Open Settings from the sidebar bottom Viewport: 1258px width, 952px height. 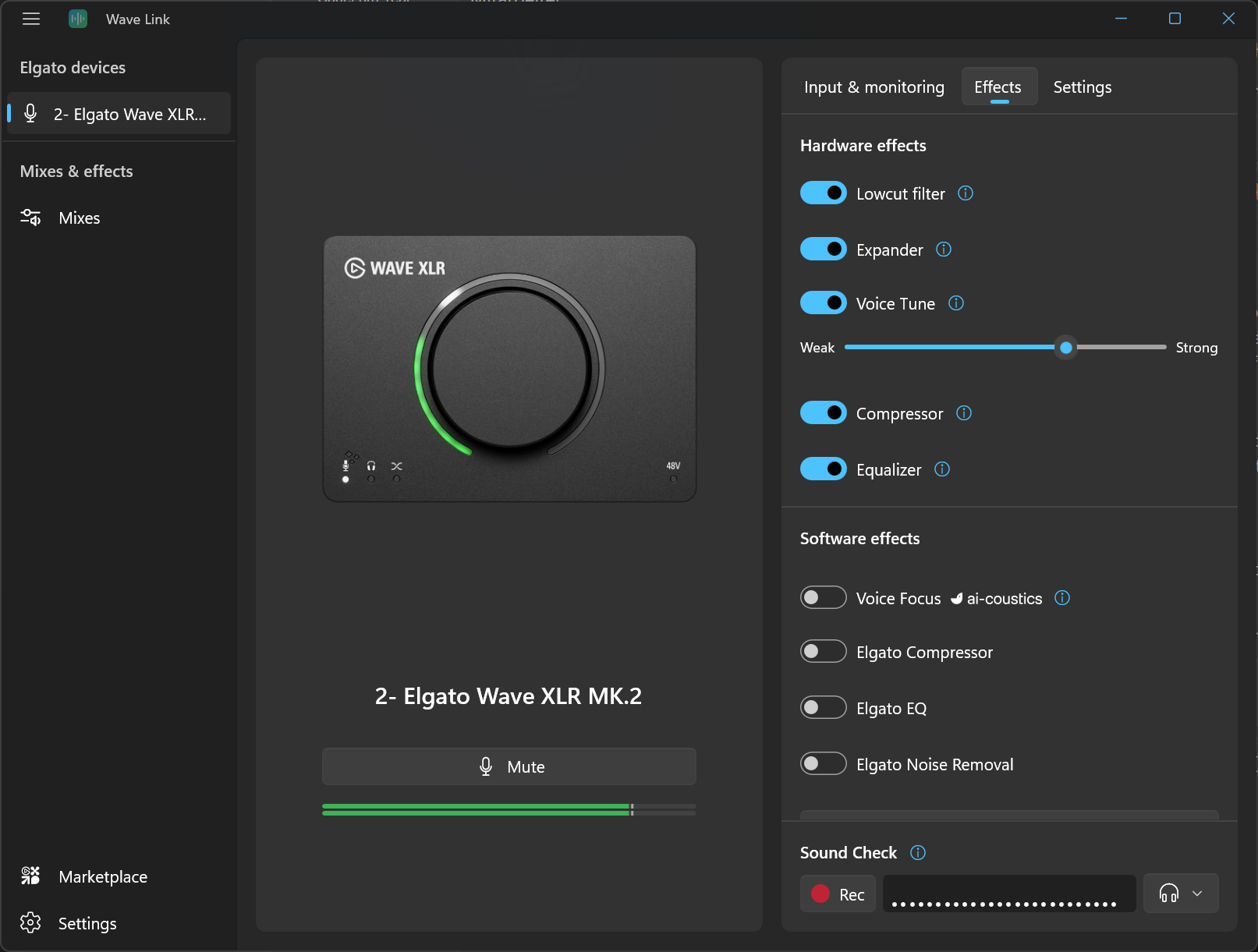119,923
